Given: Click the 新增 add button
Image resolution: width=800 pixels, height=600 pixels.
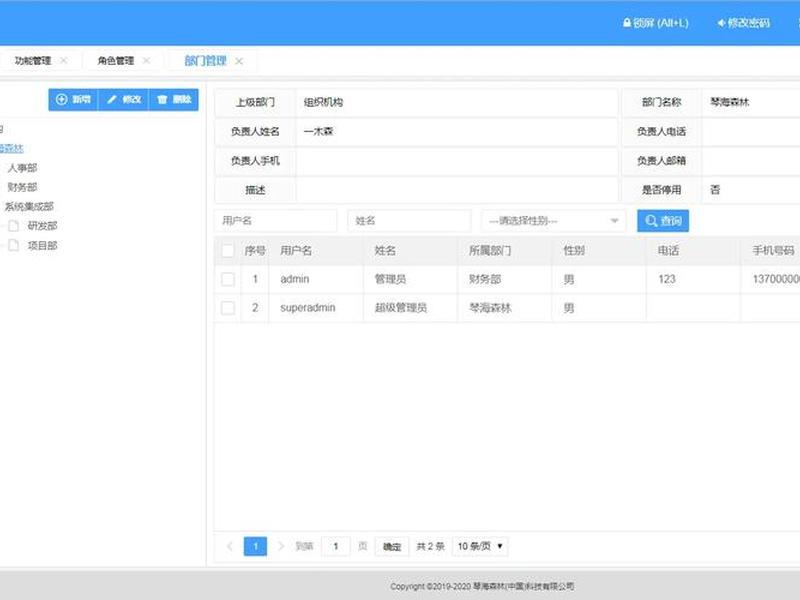Looking at the screenshot, I should (73, 99).
